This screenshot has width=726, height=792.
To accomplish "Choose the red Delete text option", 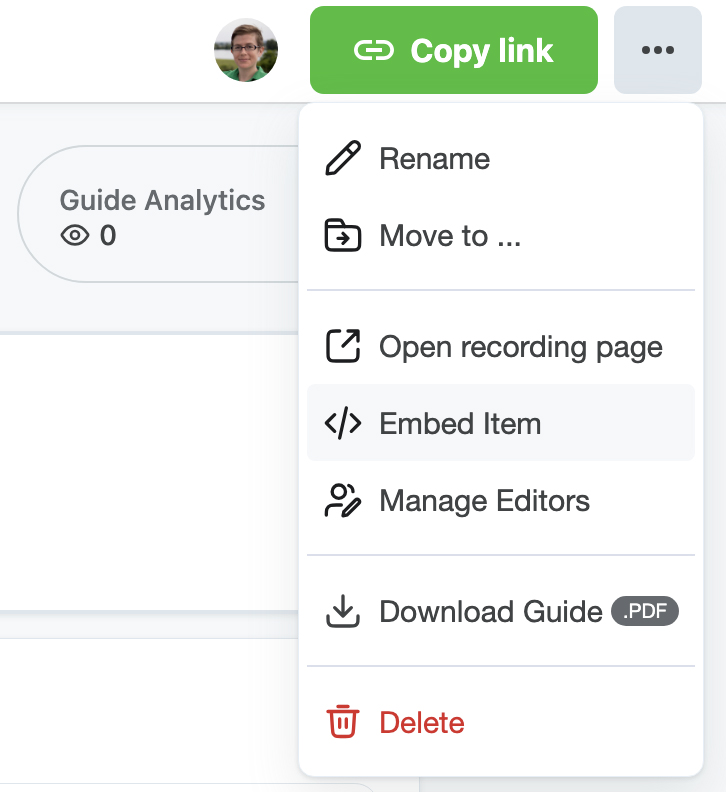I will (422, 722).
